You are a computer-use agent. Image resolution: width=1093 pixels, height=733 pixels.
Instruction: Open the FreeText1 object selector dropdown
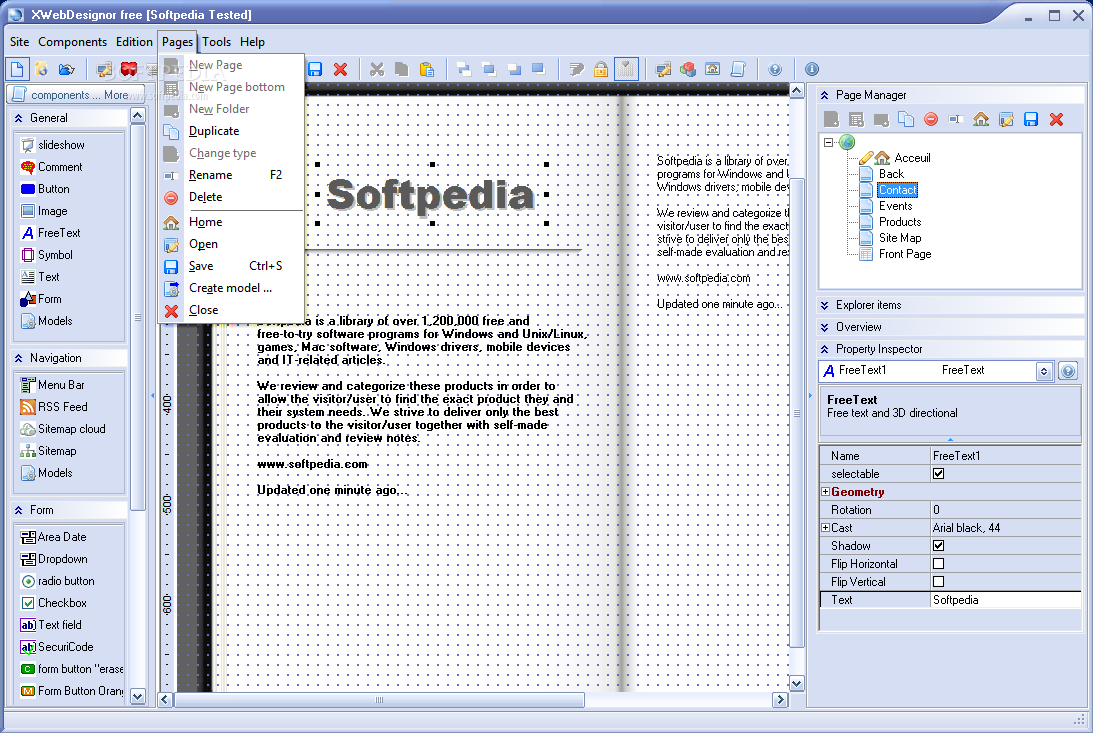pos(1044,371)
